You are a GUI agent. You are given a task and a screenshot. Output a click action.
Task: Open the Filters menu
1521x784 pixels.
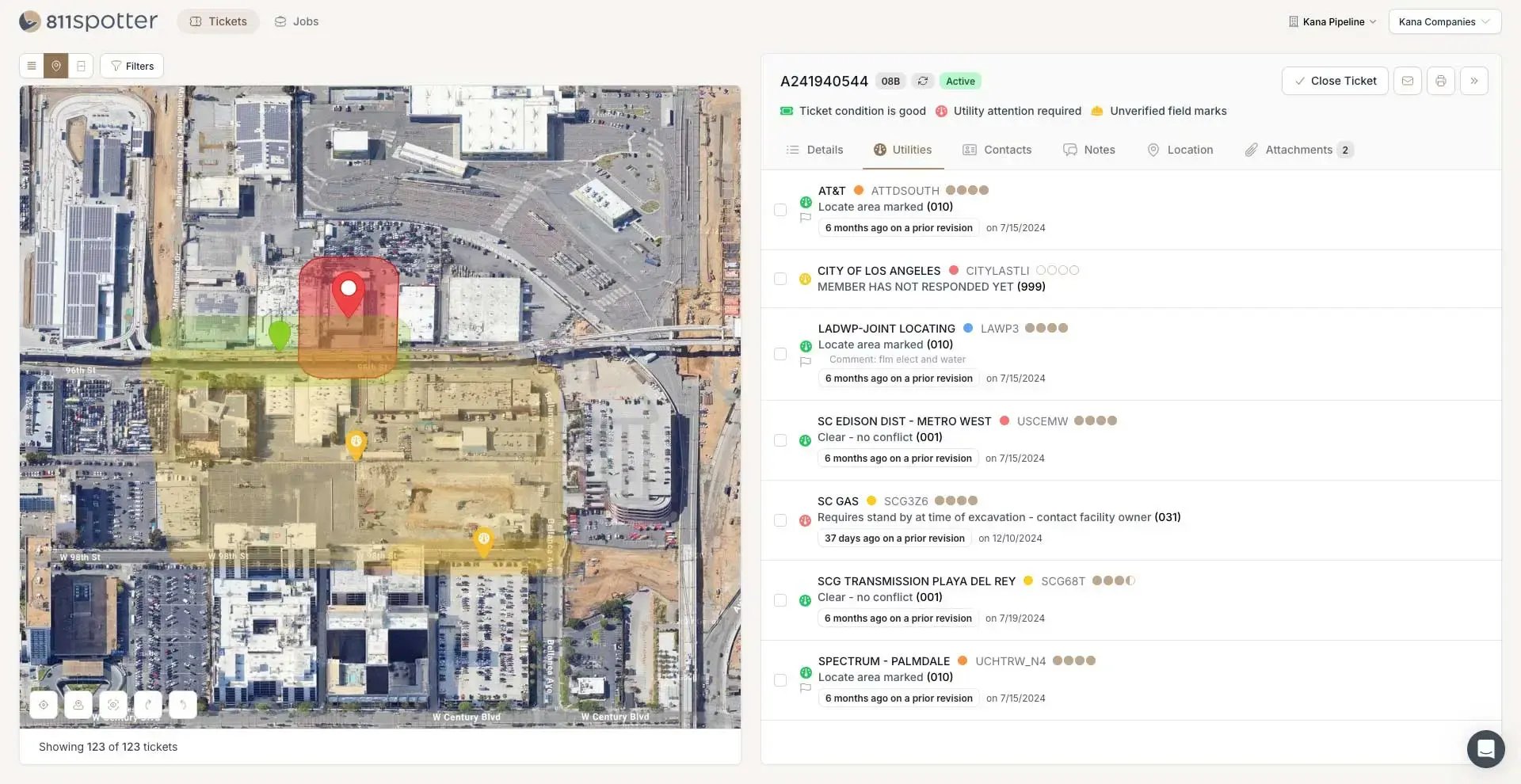132,66
